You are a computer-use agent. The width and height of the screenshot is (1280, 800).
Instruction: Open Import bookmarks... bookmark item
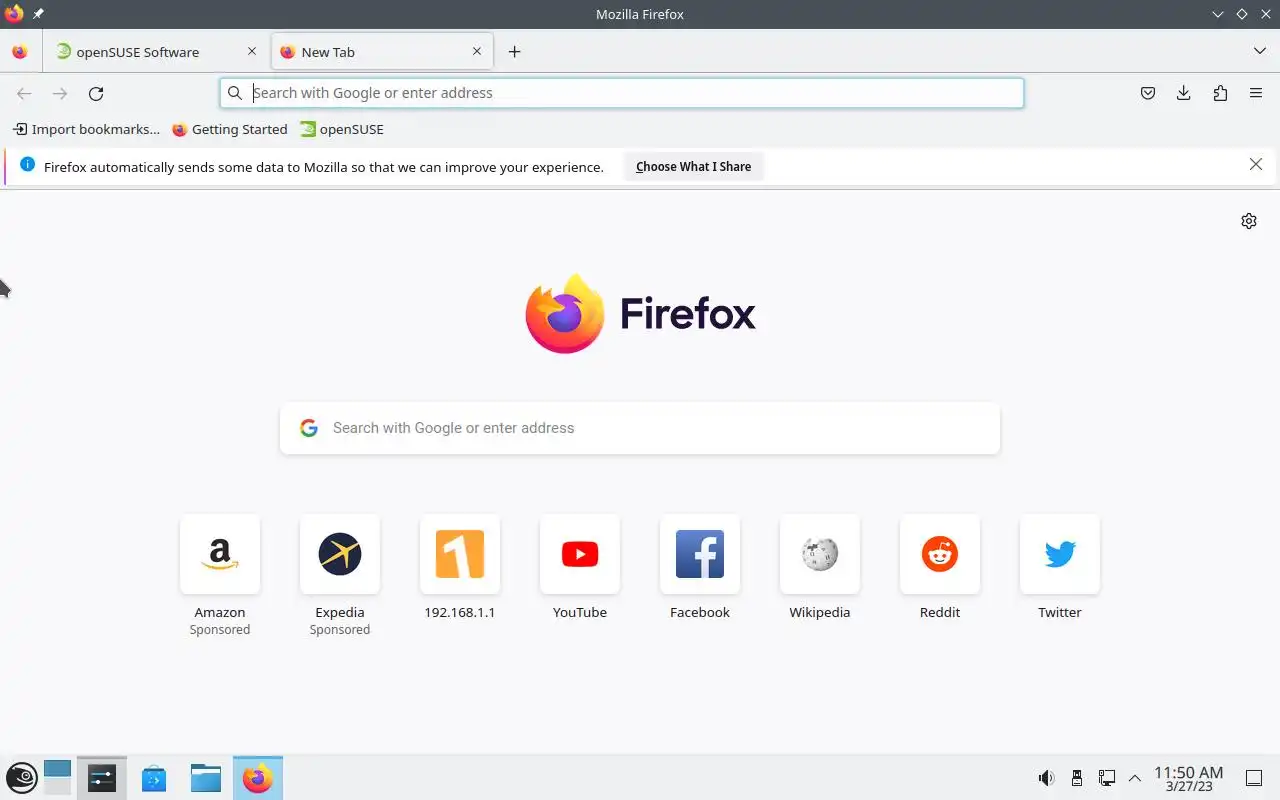click(x=86, y=129)
